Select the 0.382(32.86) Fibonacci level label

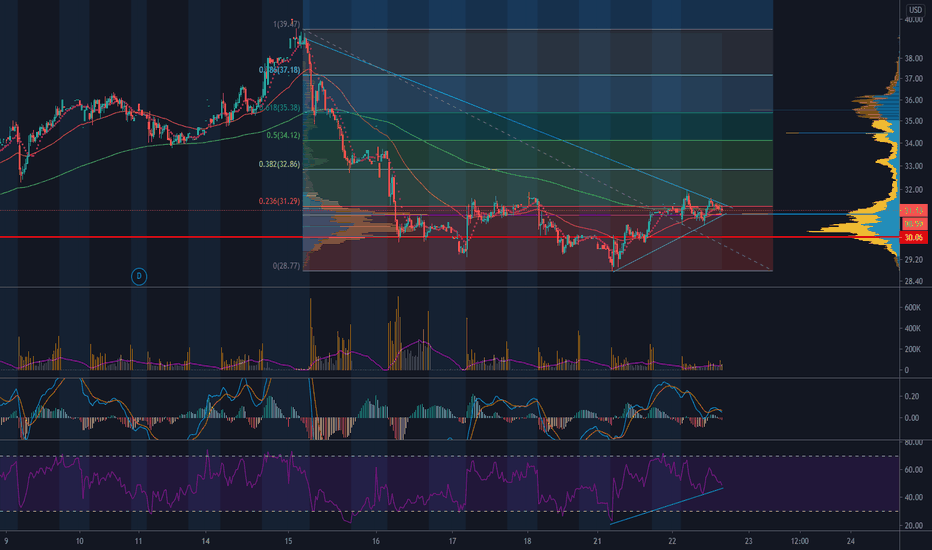tap(279, 164)
